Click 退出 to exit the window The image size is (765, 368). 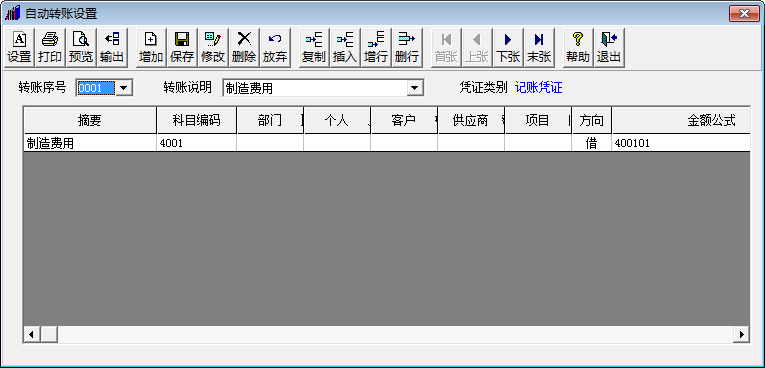609,47
